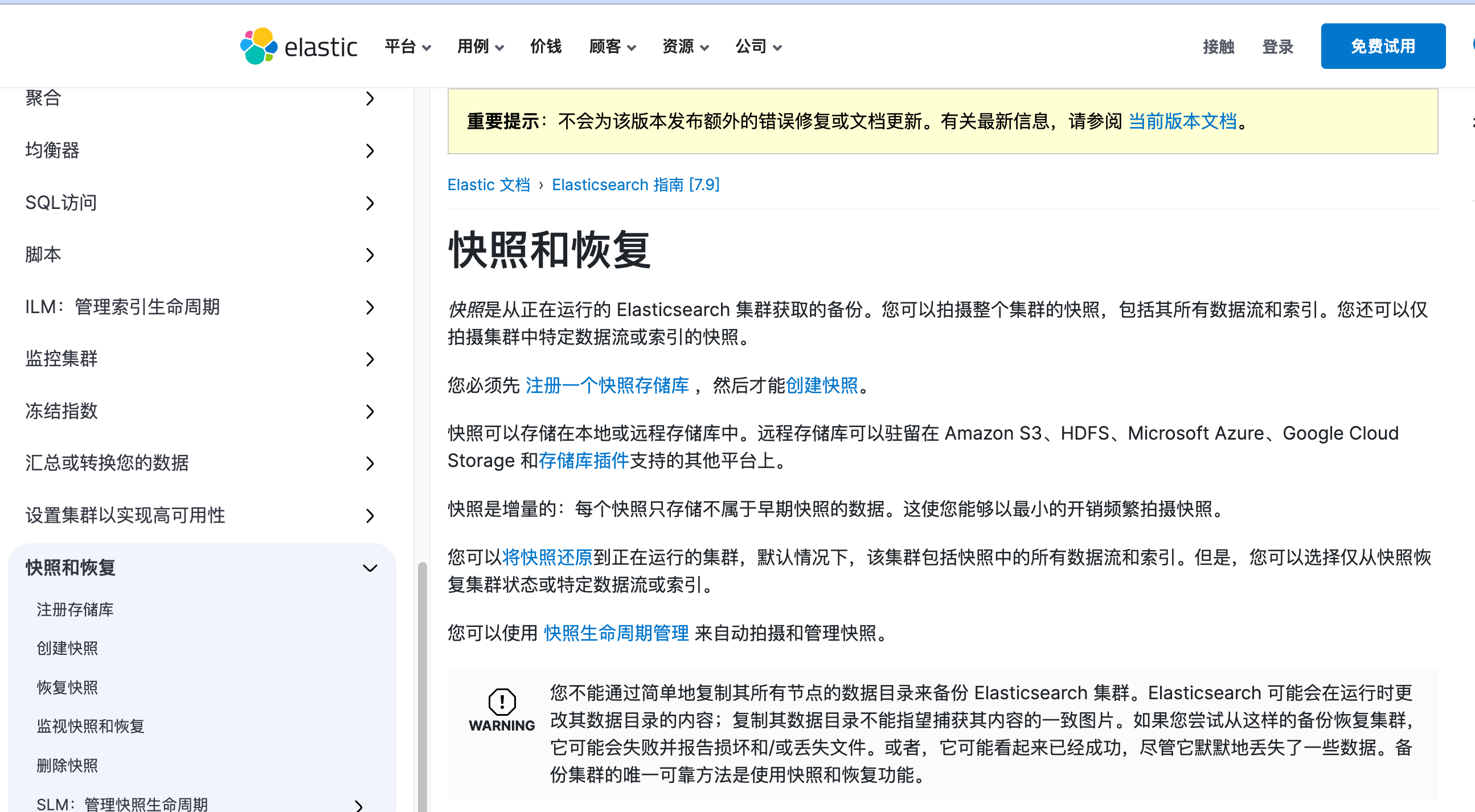Click the 登录 link
Viewport: 1475px width, 812px height.
tap(1277, 46)
